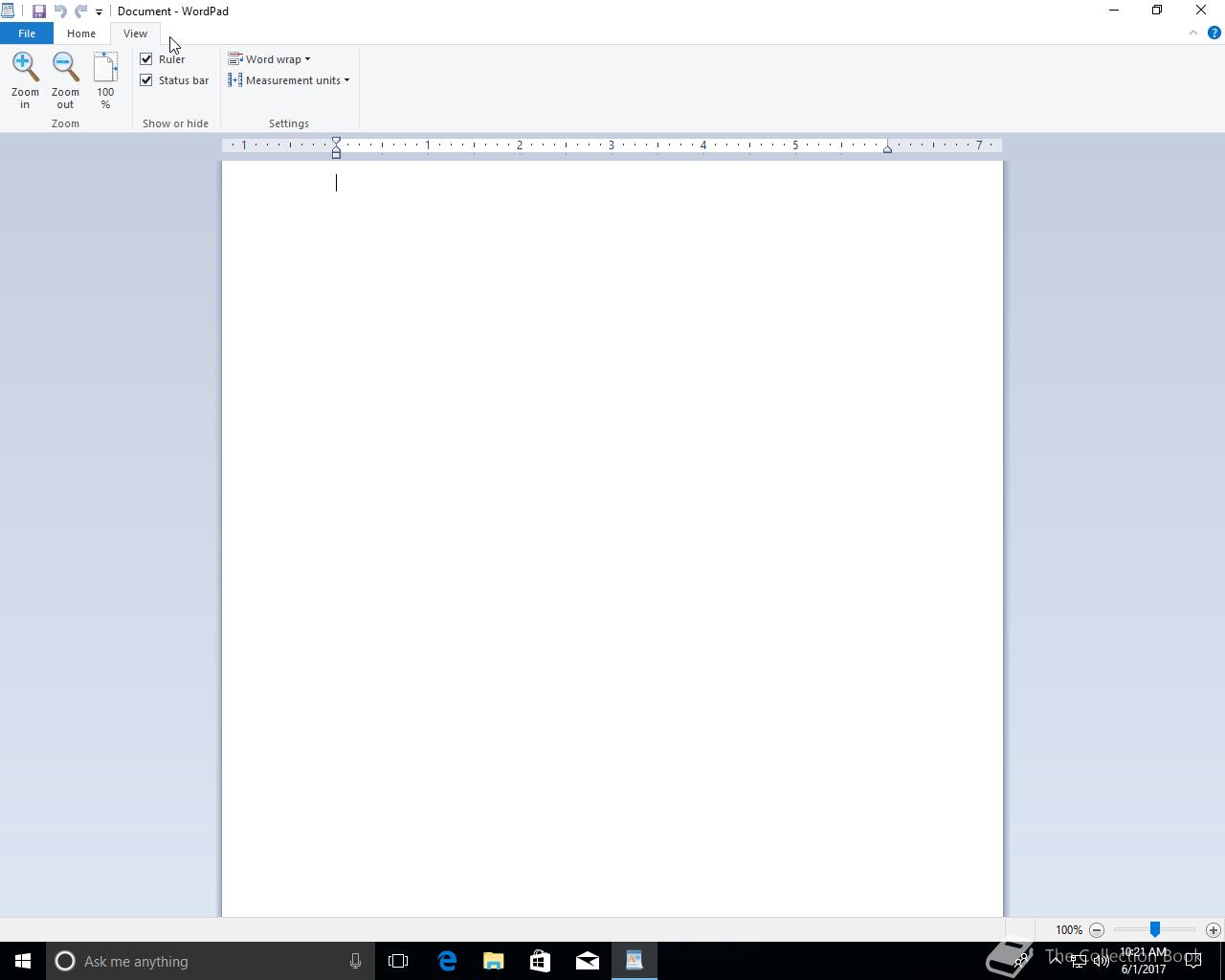The width and height of the screenshot is (1225, 980).
Task: Reset zoom with the 100% page icon
Action: pos(105,80)
